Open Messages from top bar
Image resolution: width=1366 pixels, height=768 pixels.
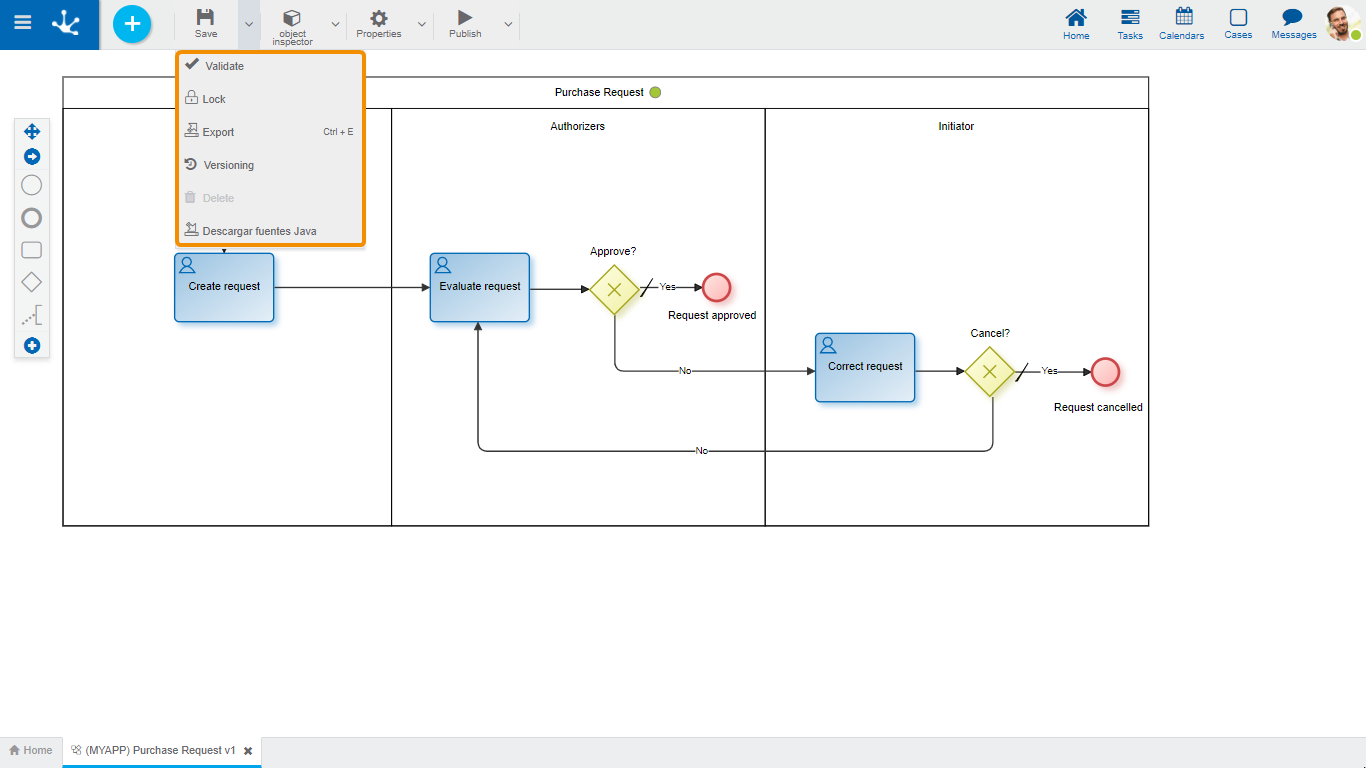1294,24
